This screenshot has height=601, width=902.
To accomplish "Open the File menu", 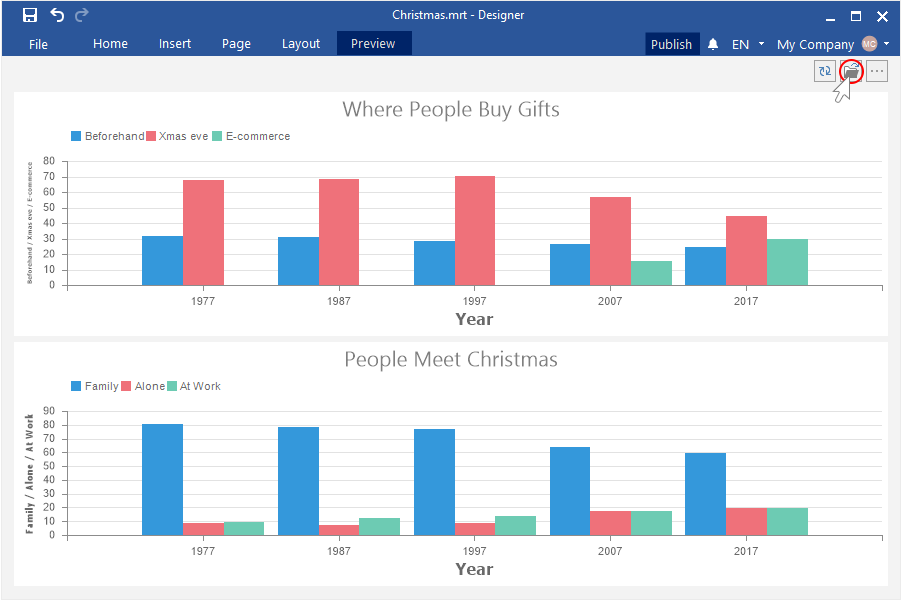I will click(x=39, y=44).
